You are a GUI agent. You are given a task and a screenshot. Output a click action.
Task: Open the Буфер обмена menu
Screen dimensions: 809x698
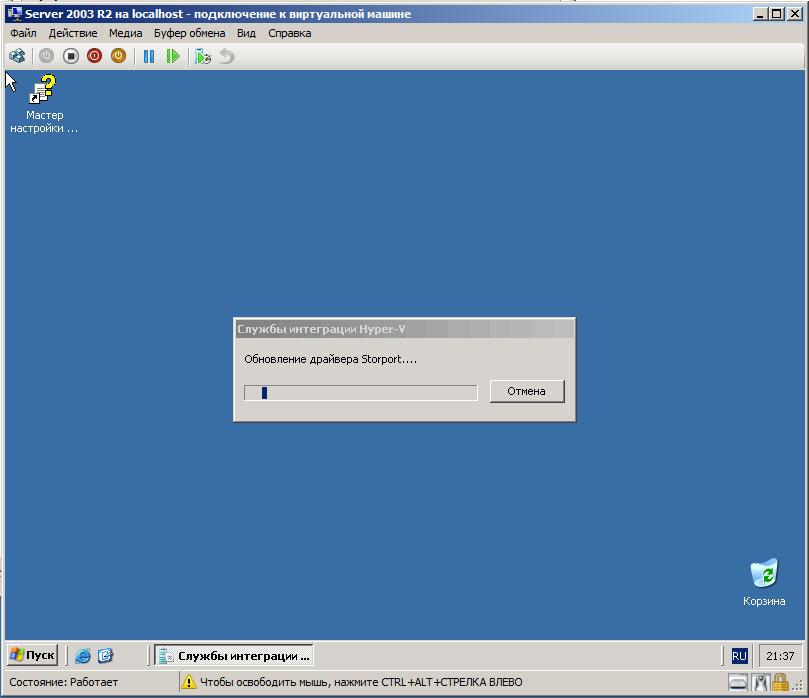tap(189, 33)
